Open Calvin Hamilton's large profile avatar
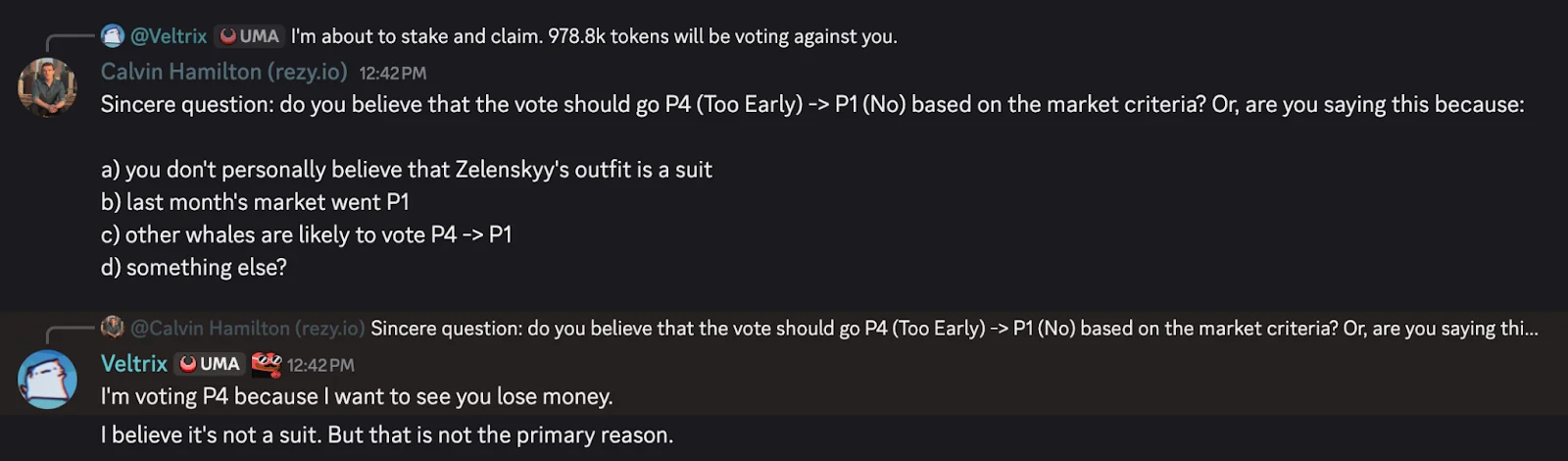 [47, 87]
